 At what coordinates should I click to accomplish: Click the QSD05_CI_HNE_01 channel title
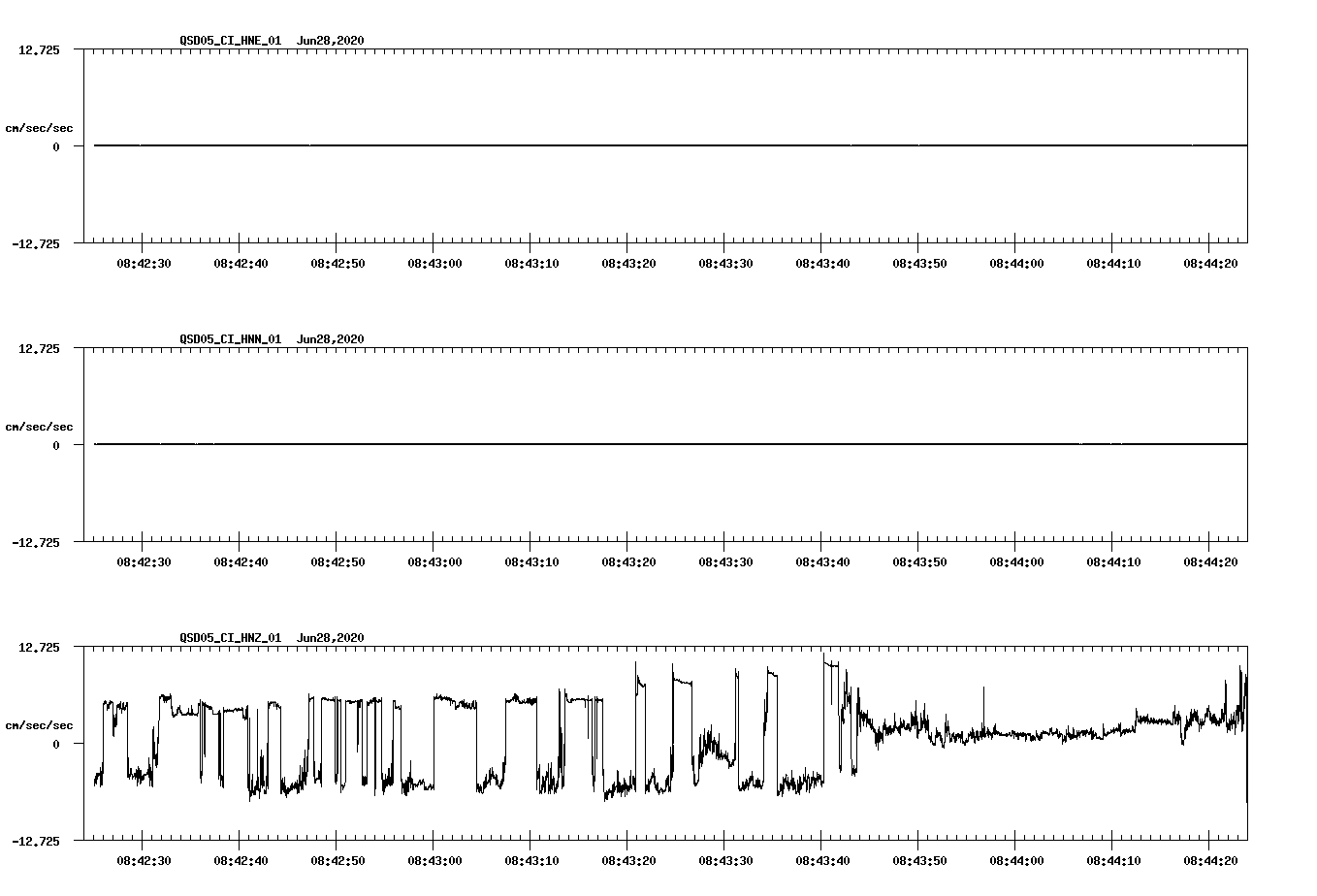pyautogui.click(x=231, y=41)
